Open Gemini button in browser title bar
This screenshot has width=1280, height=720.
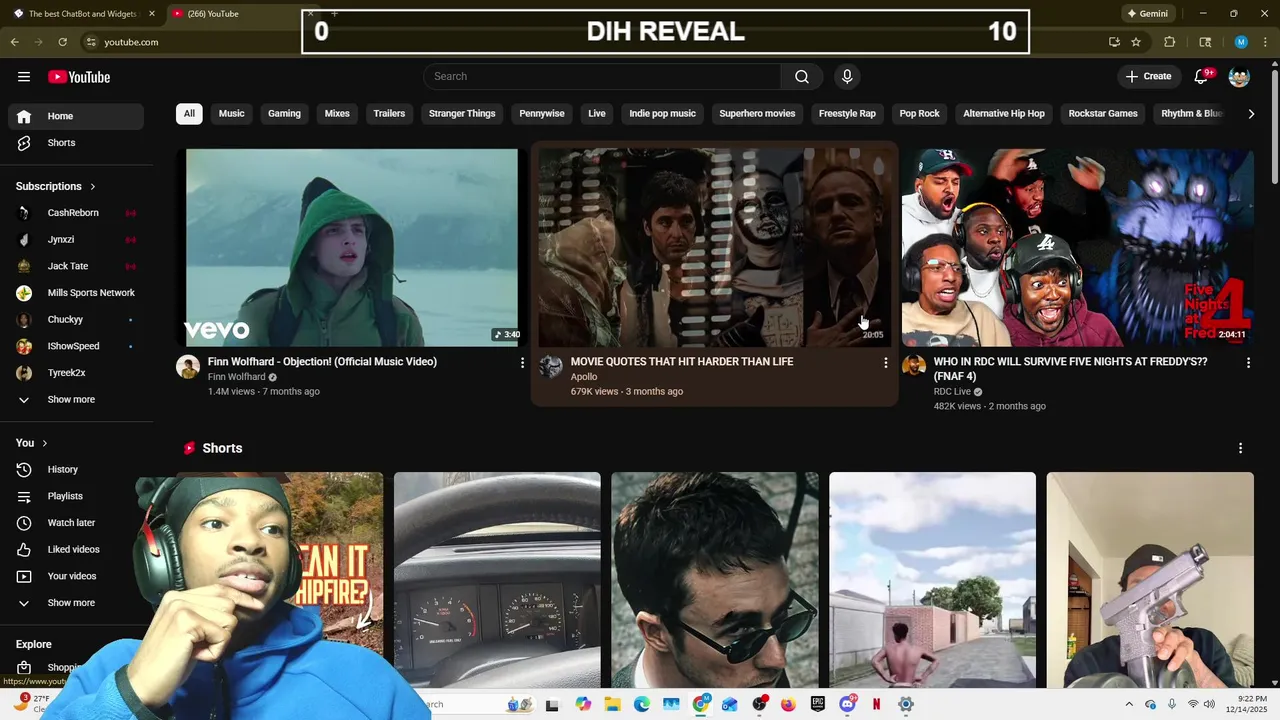pos(1148,14)
